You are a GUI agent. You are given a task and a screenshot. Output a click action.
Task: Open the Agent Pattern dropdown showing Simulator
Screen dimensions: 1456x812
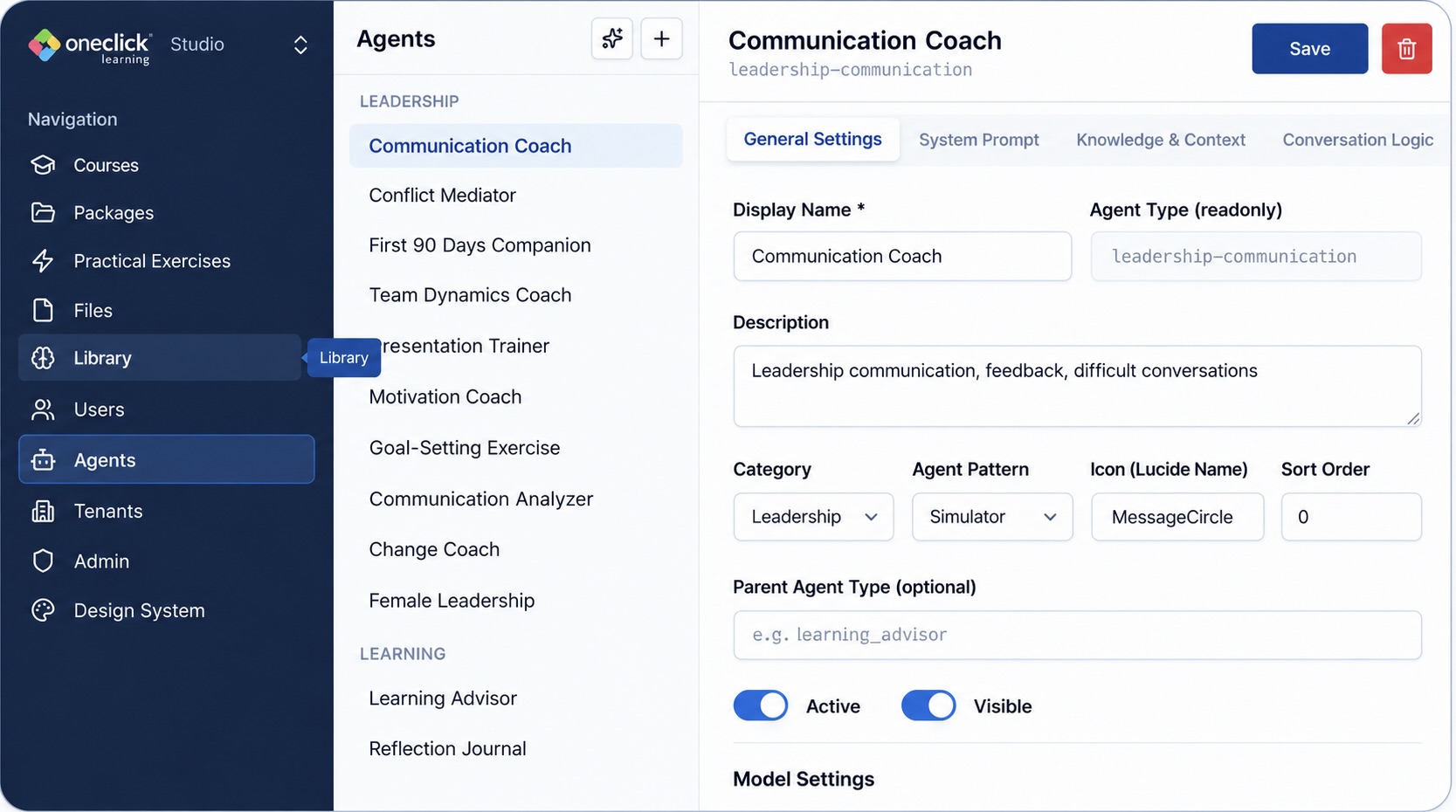[x=992, y=517]
